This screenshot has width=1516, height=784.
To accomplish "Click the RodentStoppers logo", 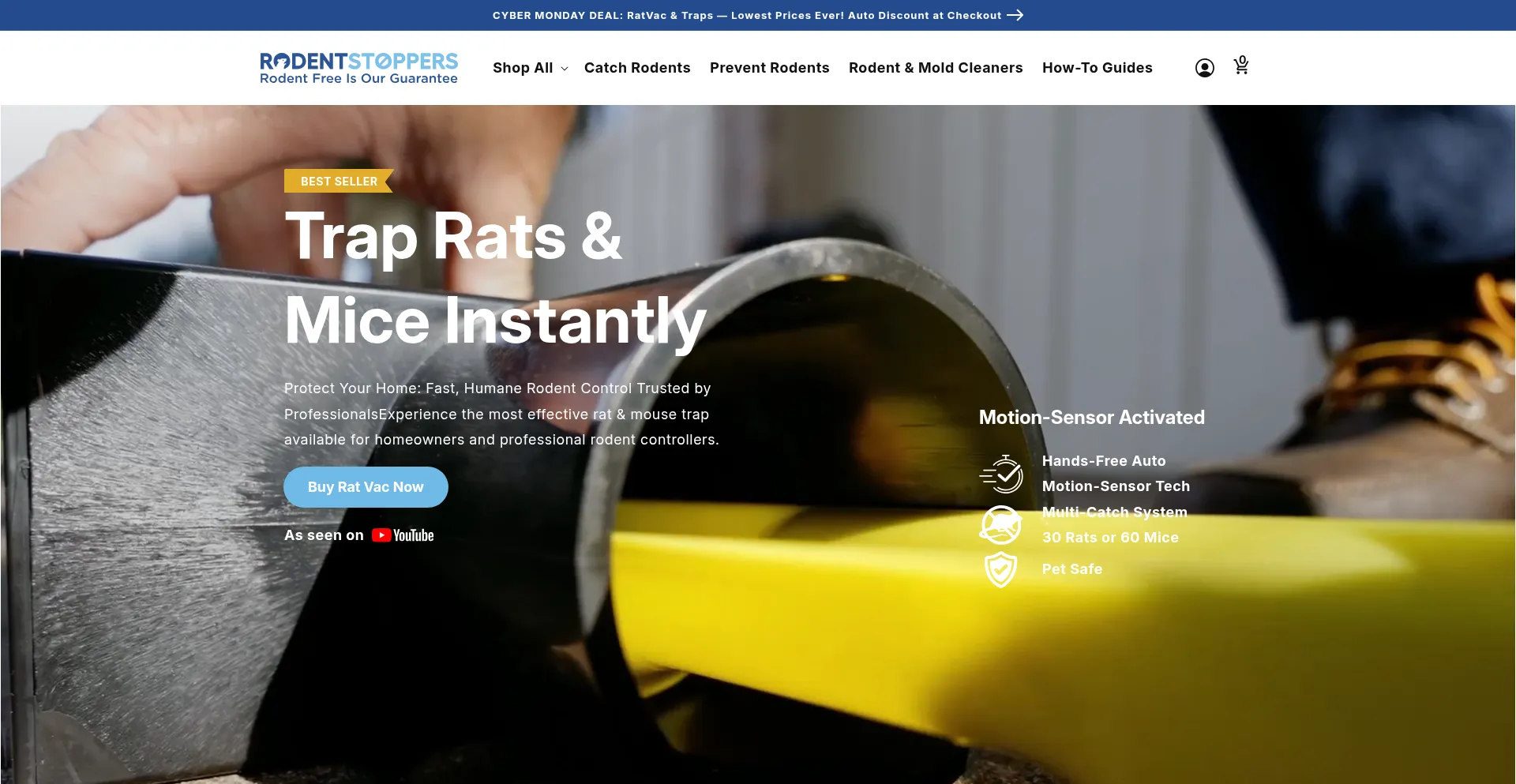I will pyautogui.click(x=358, y=68).
